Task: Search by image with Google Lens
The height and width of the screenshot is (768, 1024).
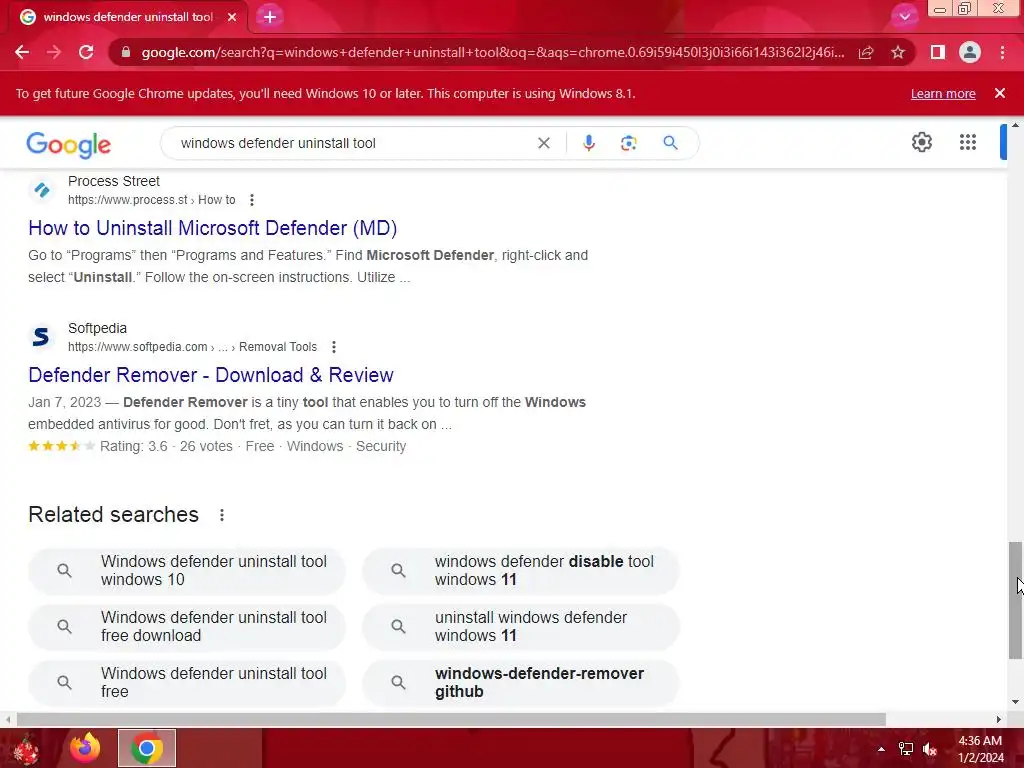Action: (x=628, y=143)
